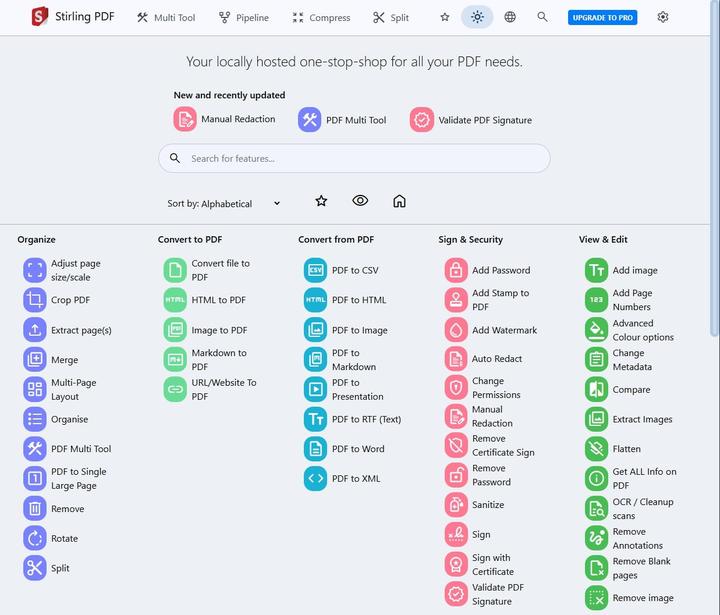Toggle the eye visibility filter icon
This screenshot has width=720, height=615.
coord(360,201)
